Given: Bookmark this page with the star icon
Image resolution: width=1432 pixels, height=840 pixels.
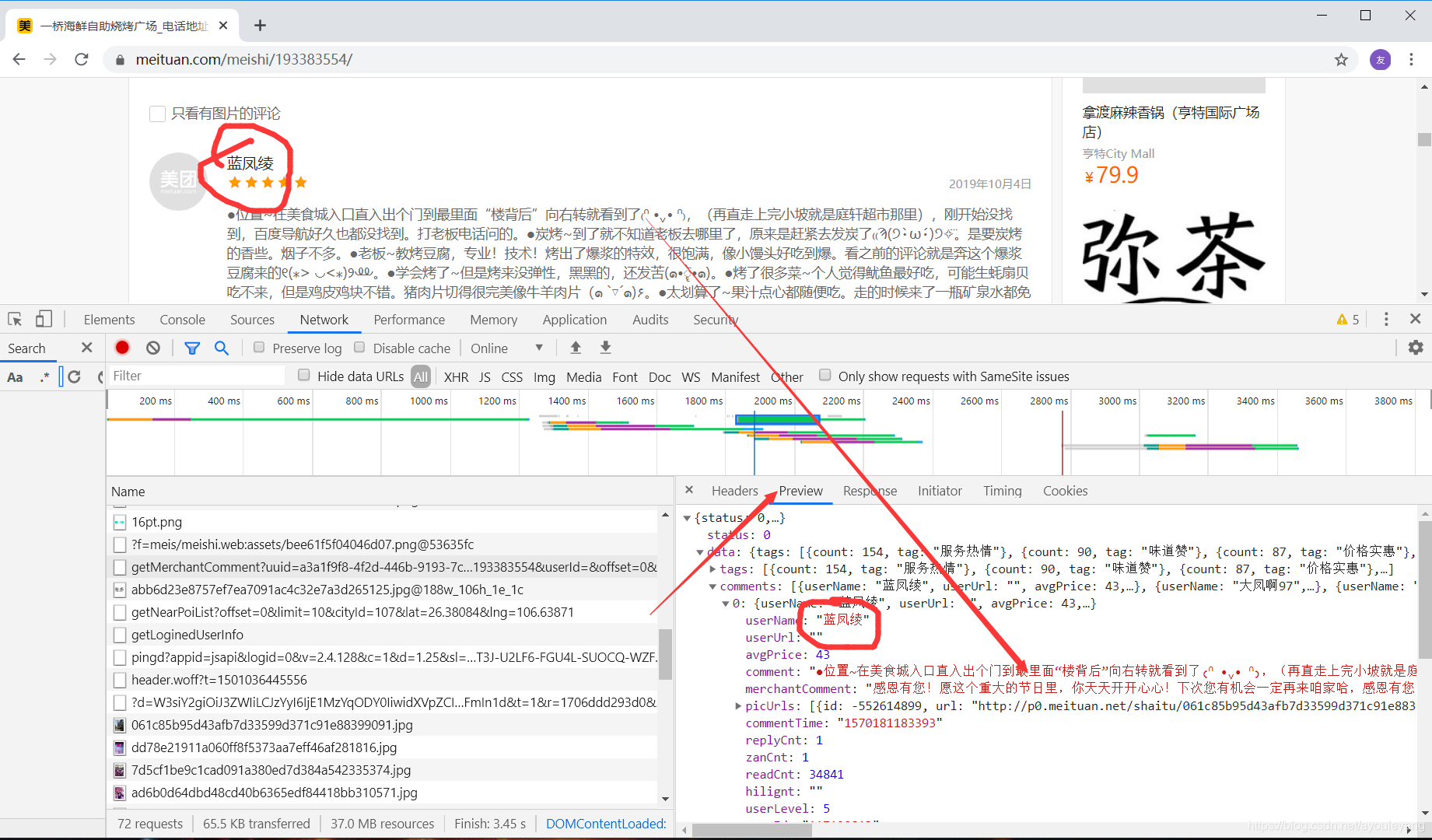Looking at the screenshot, I should click(x=1341, y=60).
